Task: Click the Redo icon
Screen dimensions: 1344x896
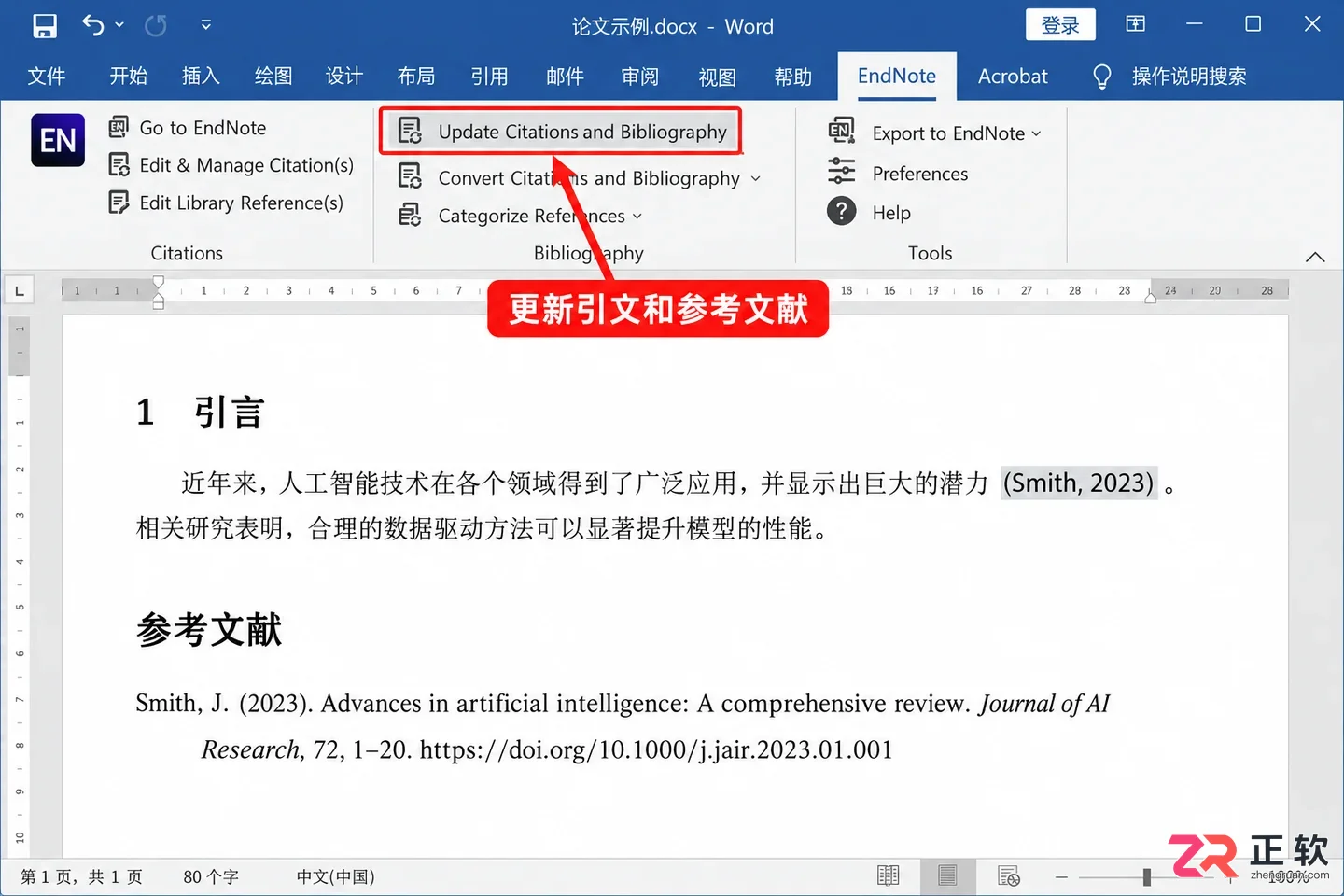Action: pos(156,26)
